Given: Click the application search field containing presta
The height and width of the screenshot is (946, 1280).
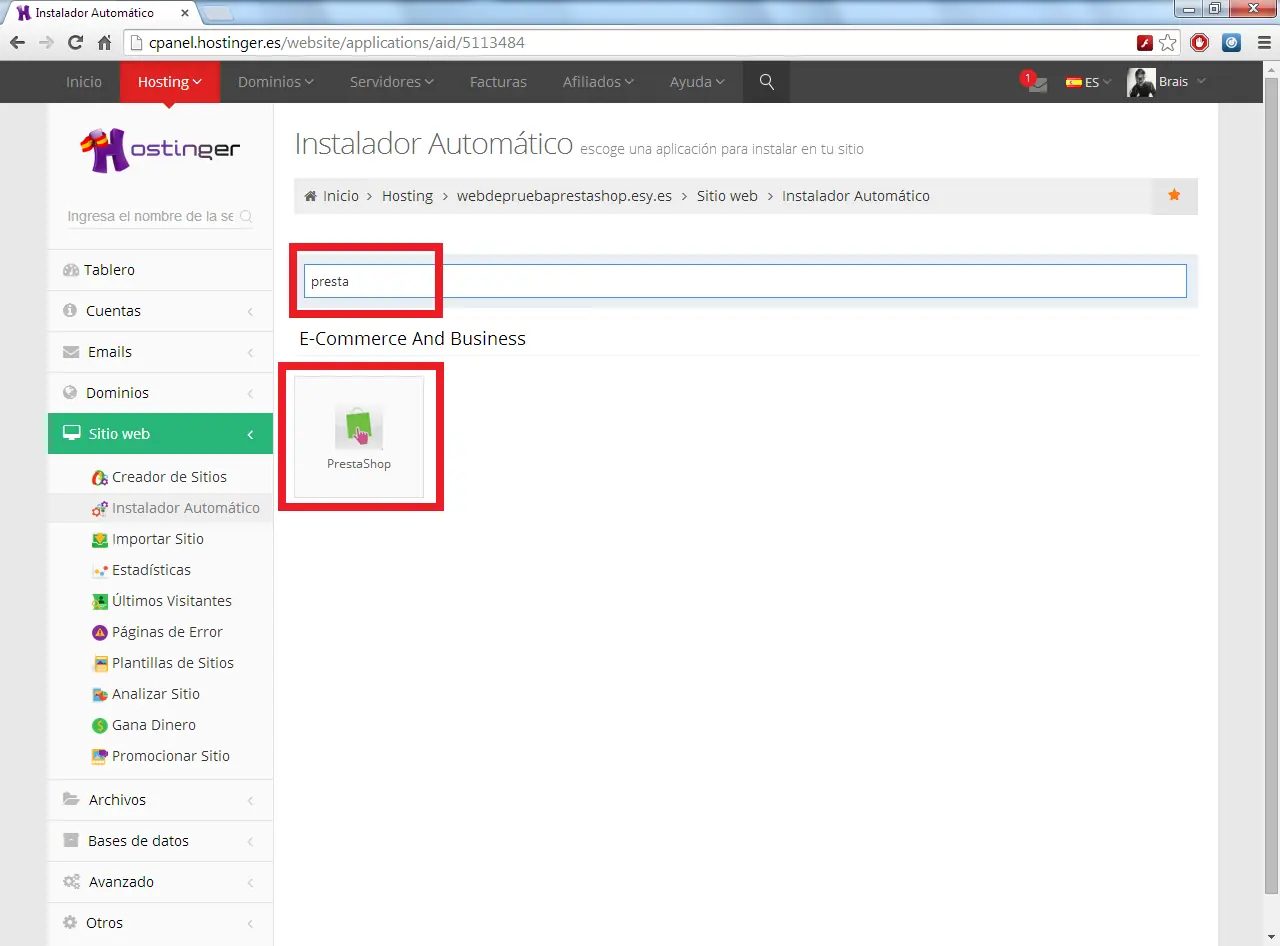Looking at the screenshot, I should point(745,281).
